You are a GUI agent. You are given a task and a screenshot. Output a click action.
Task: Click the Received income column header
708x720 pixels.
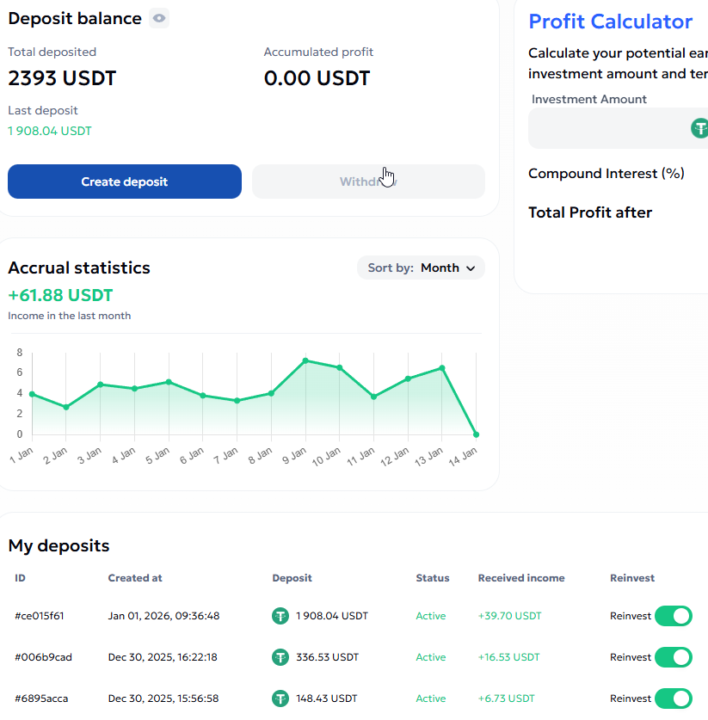click(521, 578)
